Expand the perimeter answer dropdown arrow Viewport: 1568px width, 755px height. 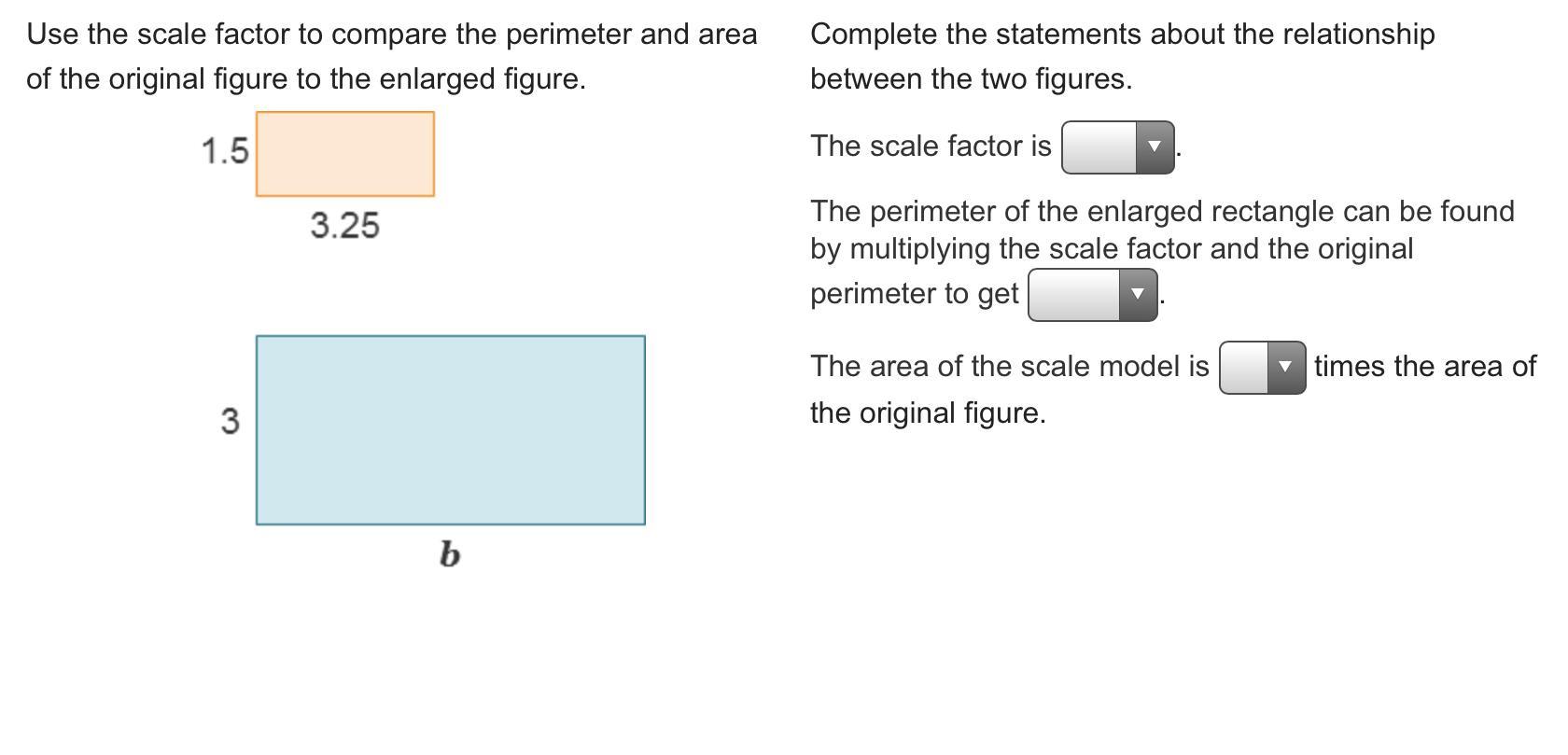coord(1138,295)
